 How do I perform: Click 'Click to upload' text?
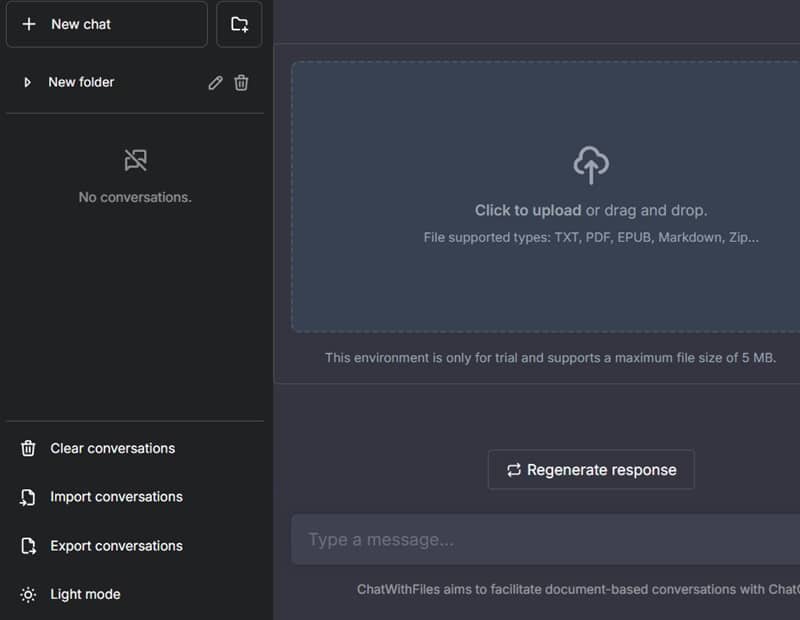pos(528,210)
